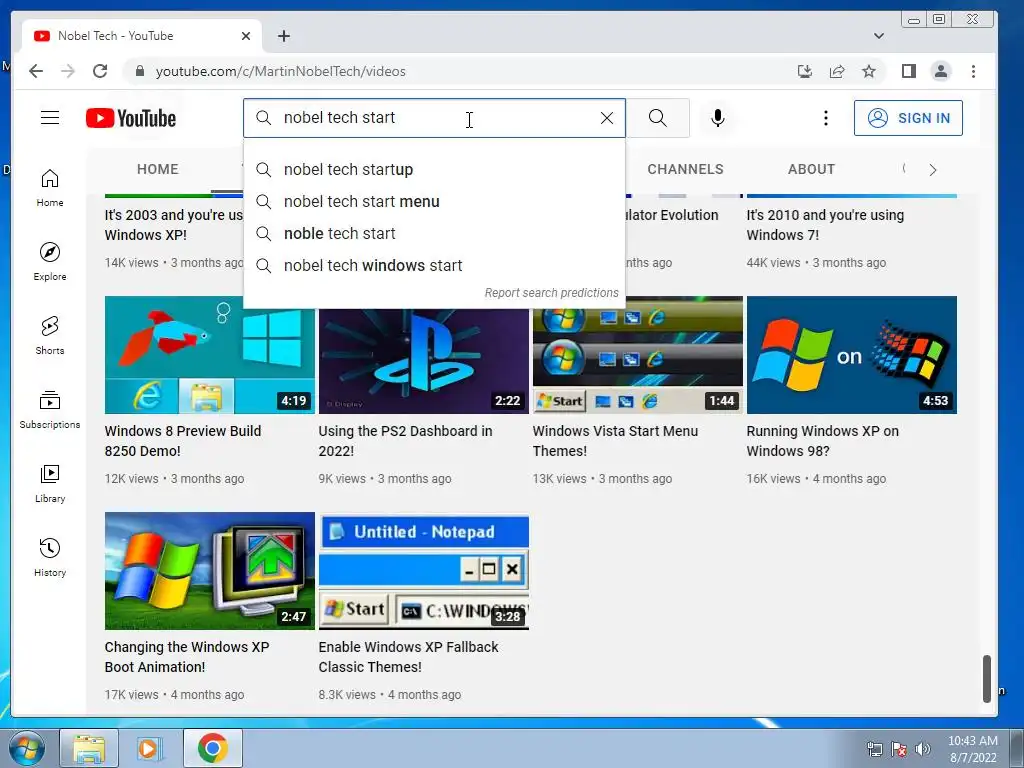Select suggestion 'nobel tech start menu'
The height and width of the screenshot is (768, 1024).
click(434, 202)
